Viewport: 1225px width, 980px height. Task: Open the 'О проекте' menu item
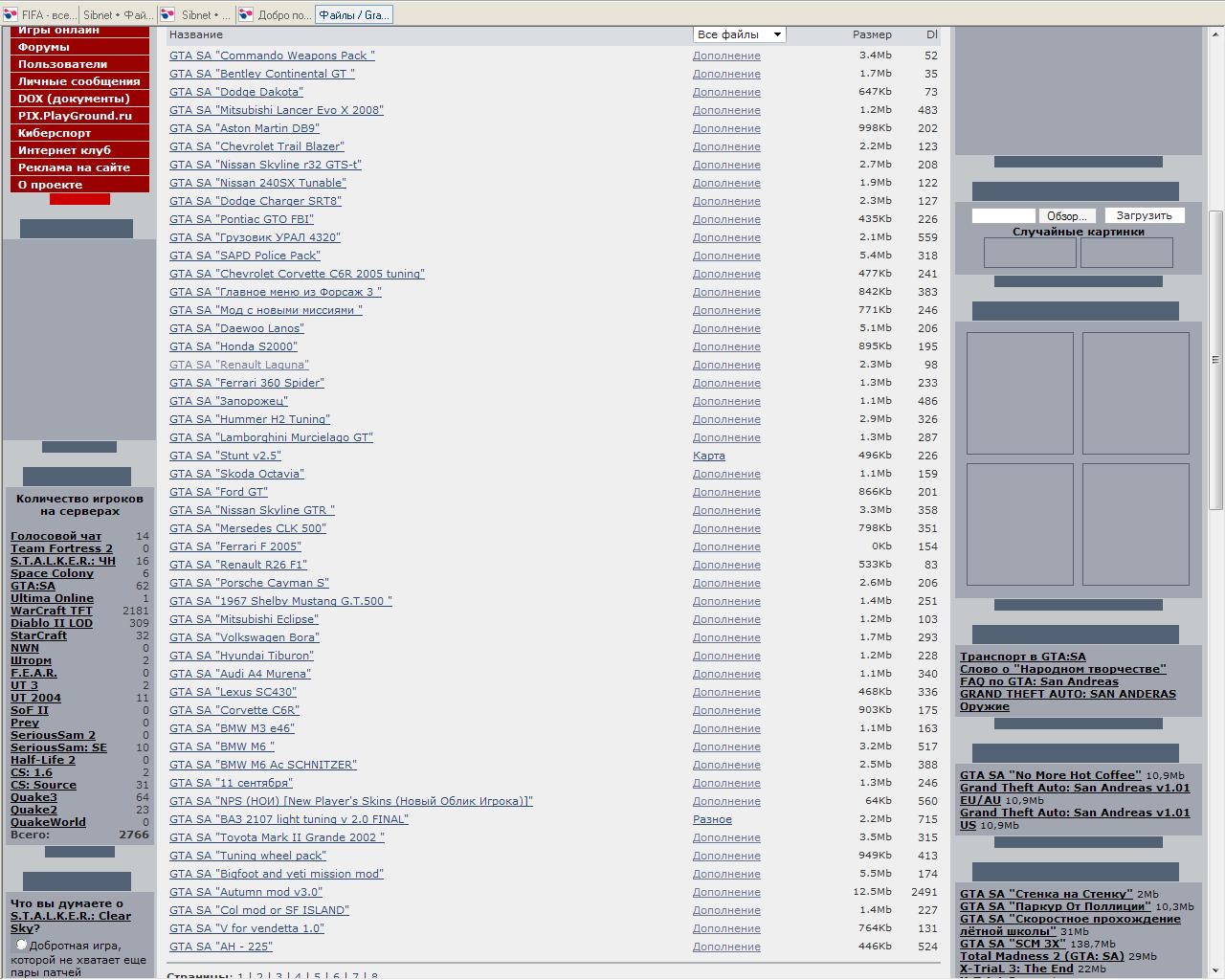point(79,185)
